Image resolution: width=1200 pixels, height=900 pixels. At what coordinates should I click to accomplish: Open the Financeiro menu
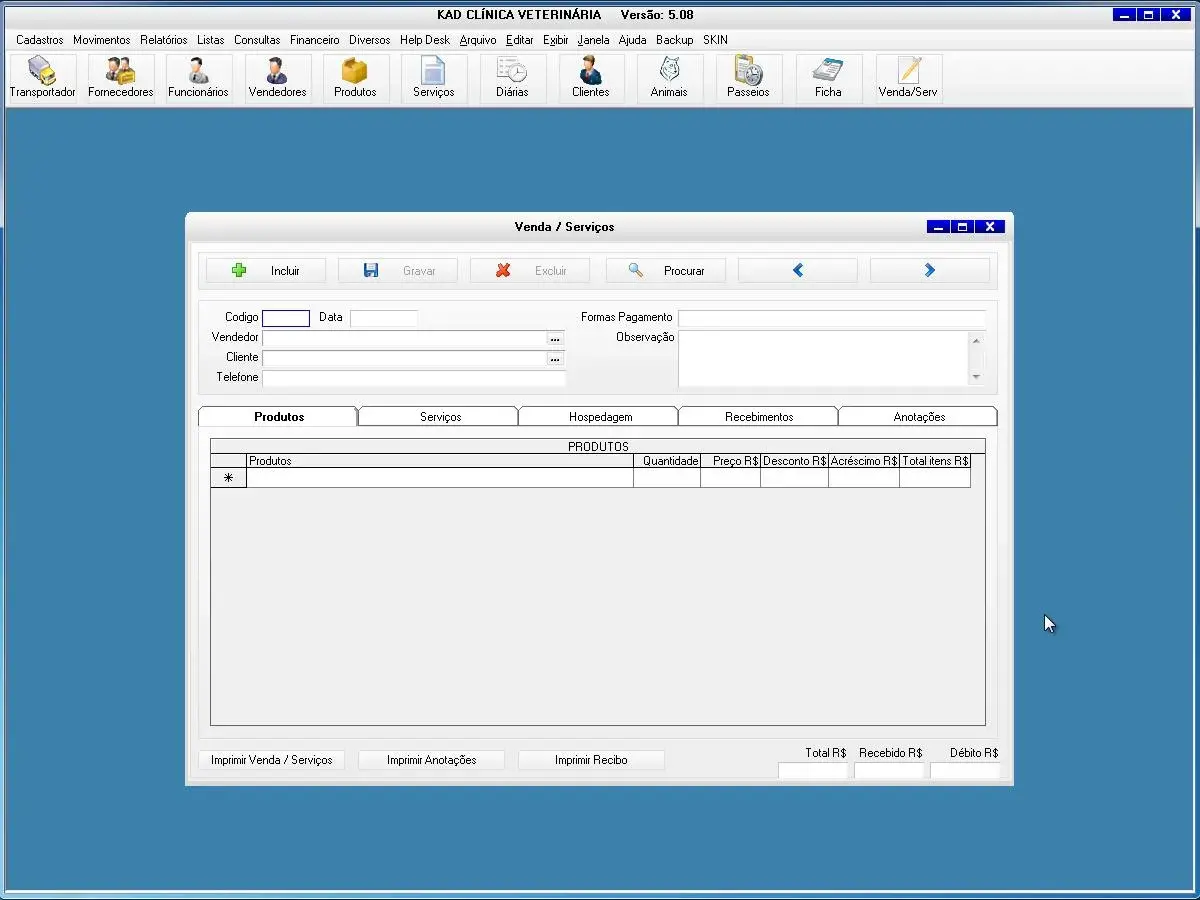point(314,40)
